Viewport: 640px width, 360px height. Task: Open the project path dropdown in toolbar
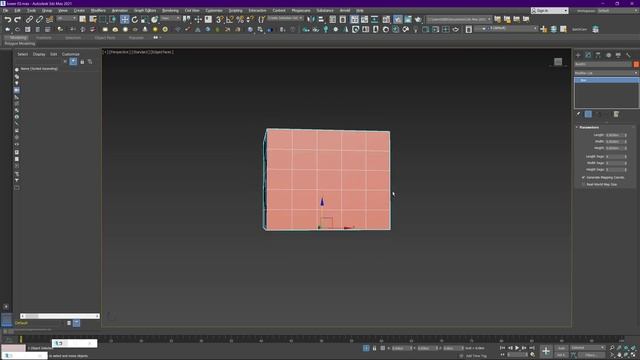pyautogui.click(x=459, y=19)
